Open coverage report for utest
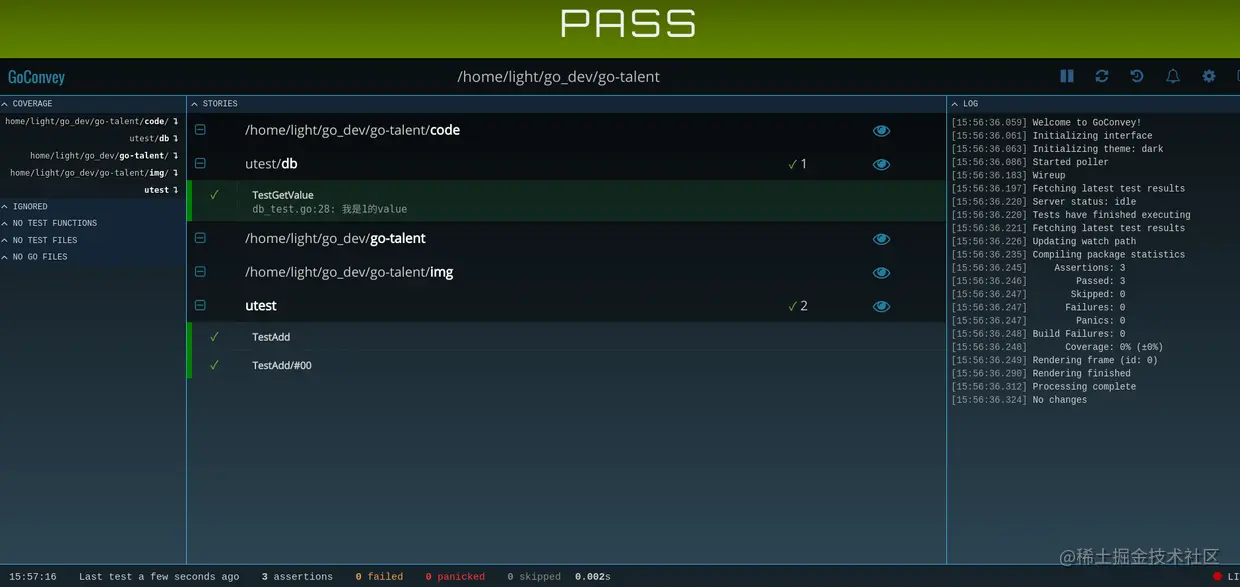The height and width of the screenshot is (587, 1240). (160, 190)
